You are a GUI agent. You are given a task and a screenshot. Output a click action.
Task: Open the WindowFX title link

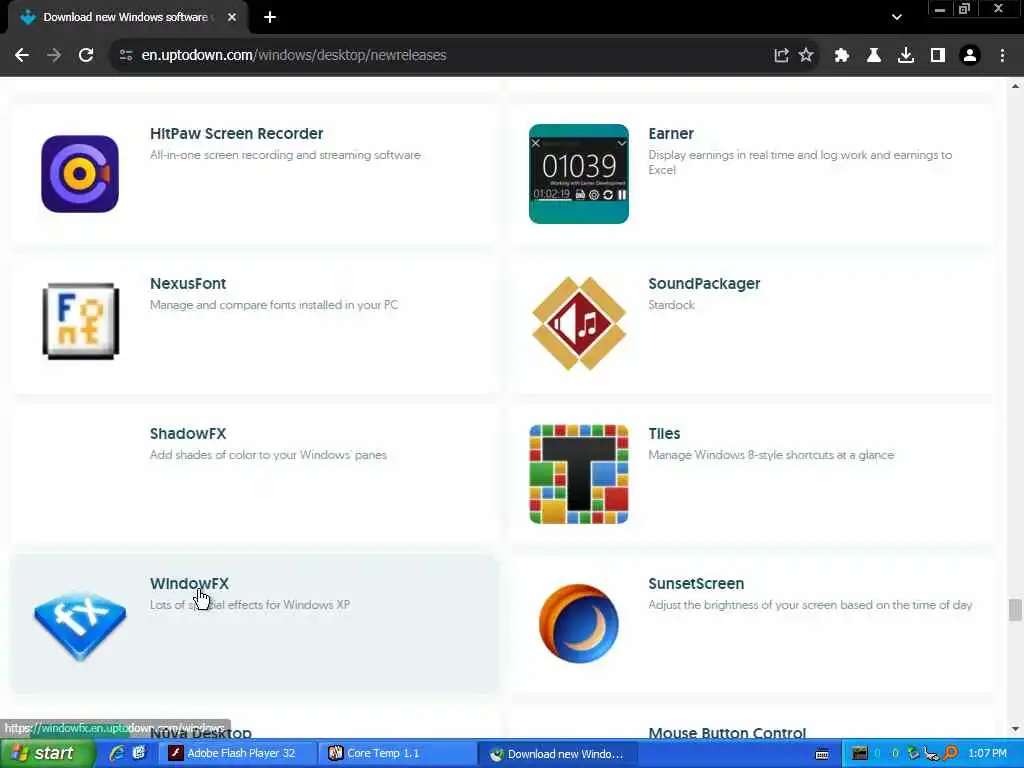(x=189, y=583)
